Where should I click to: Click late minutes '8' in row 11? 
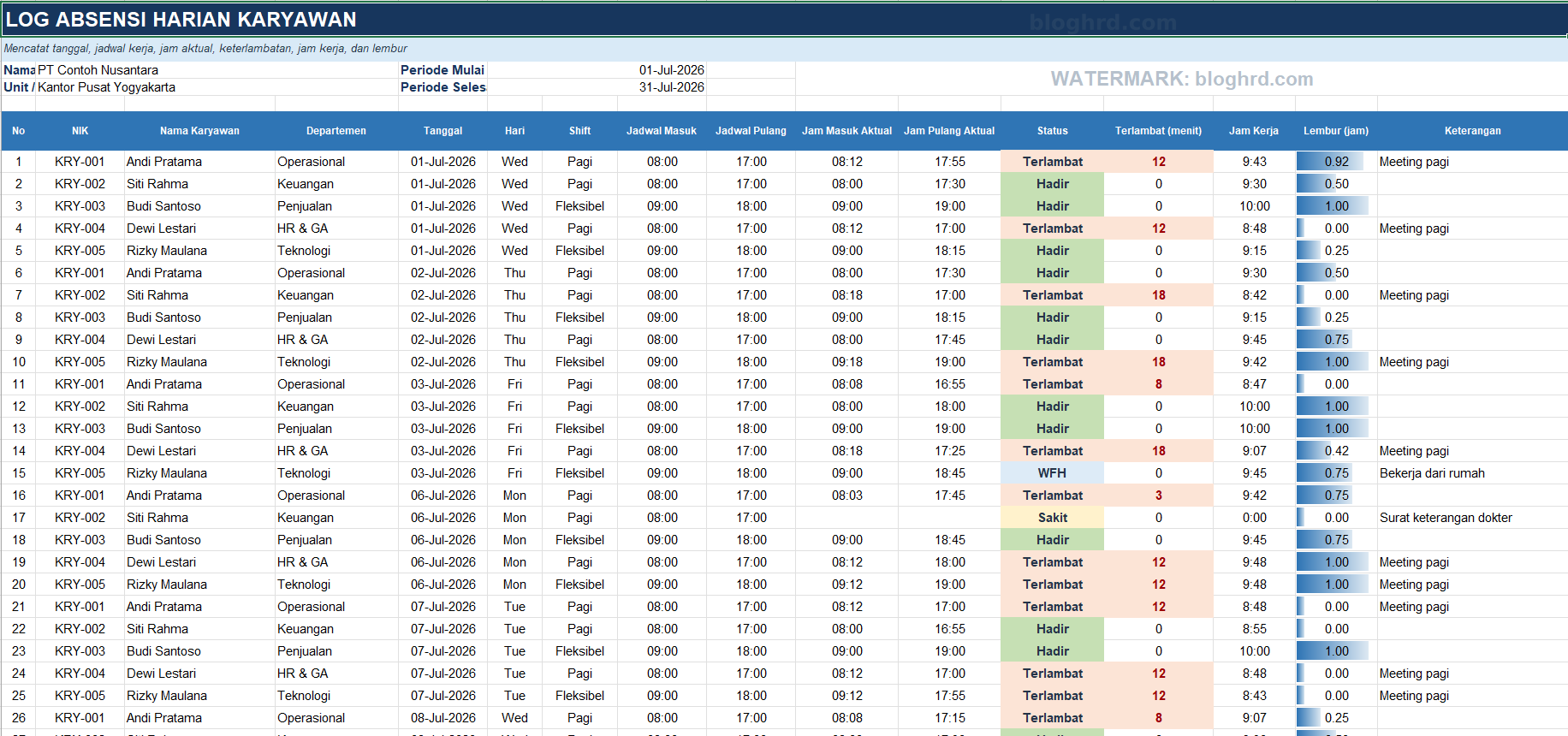(1158, 384)
